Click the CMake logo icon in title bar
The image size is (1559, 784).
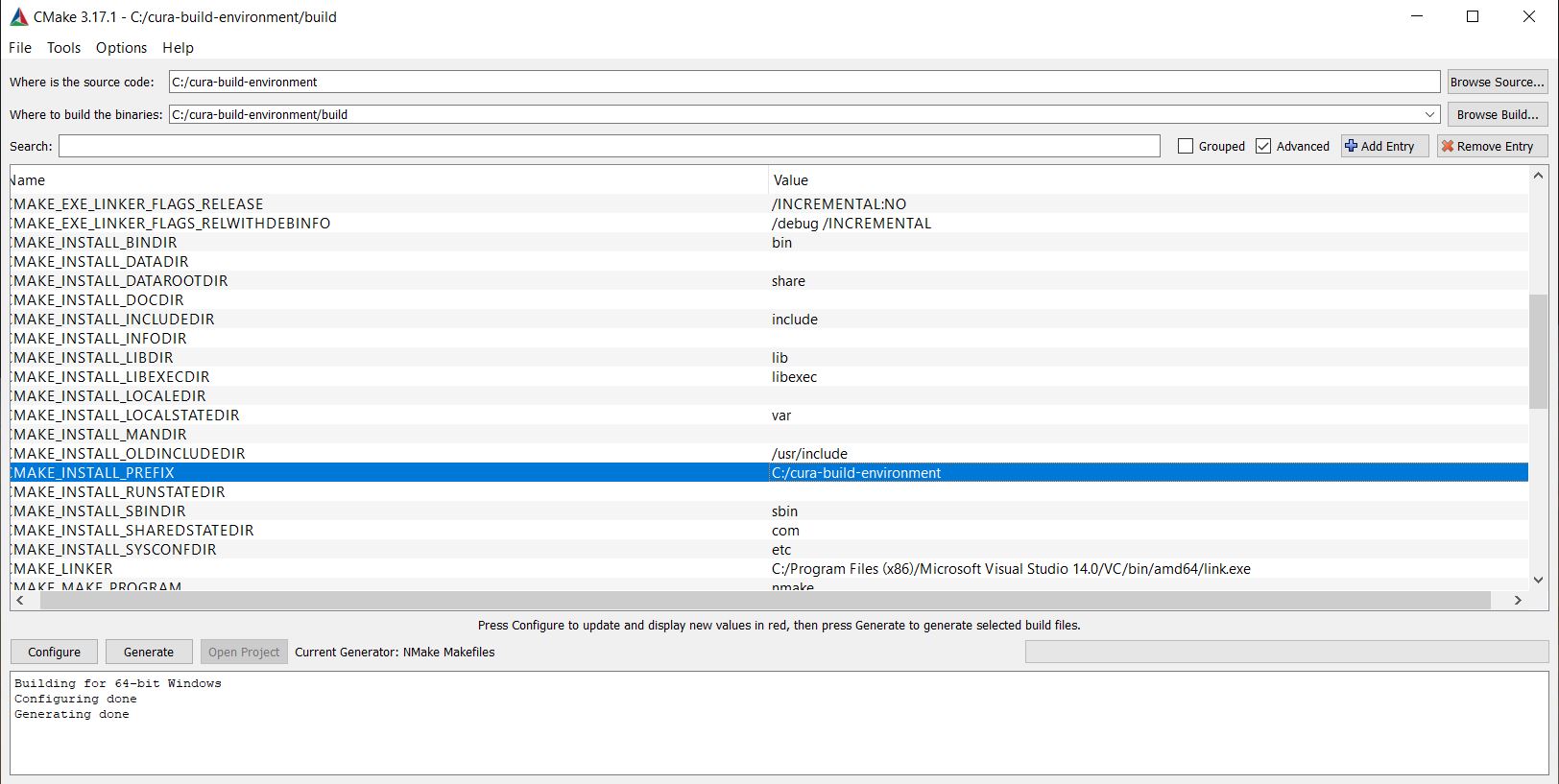[18, 16]
